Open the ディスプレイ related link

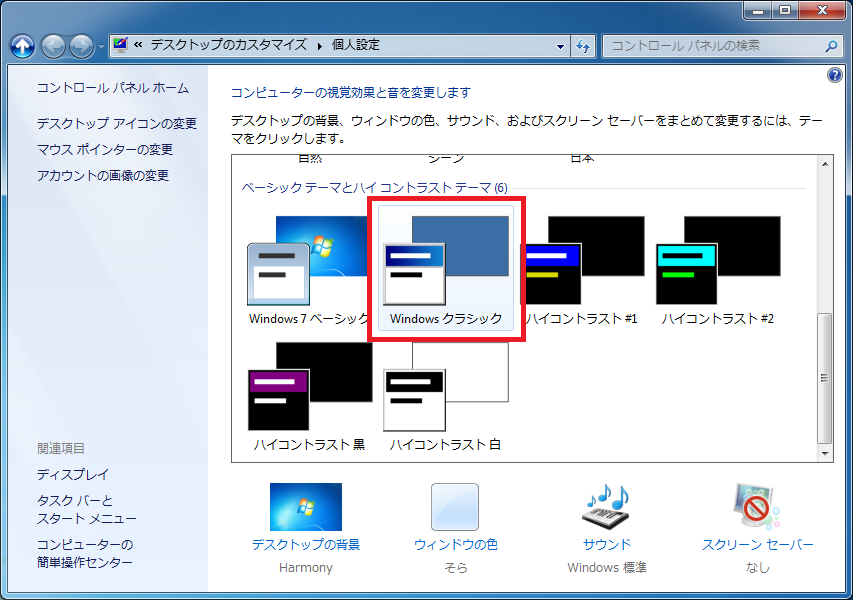72,474
